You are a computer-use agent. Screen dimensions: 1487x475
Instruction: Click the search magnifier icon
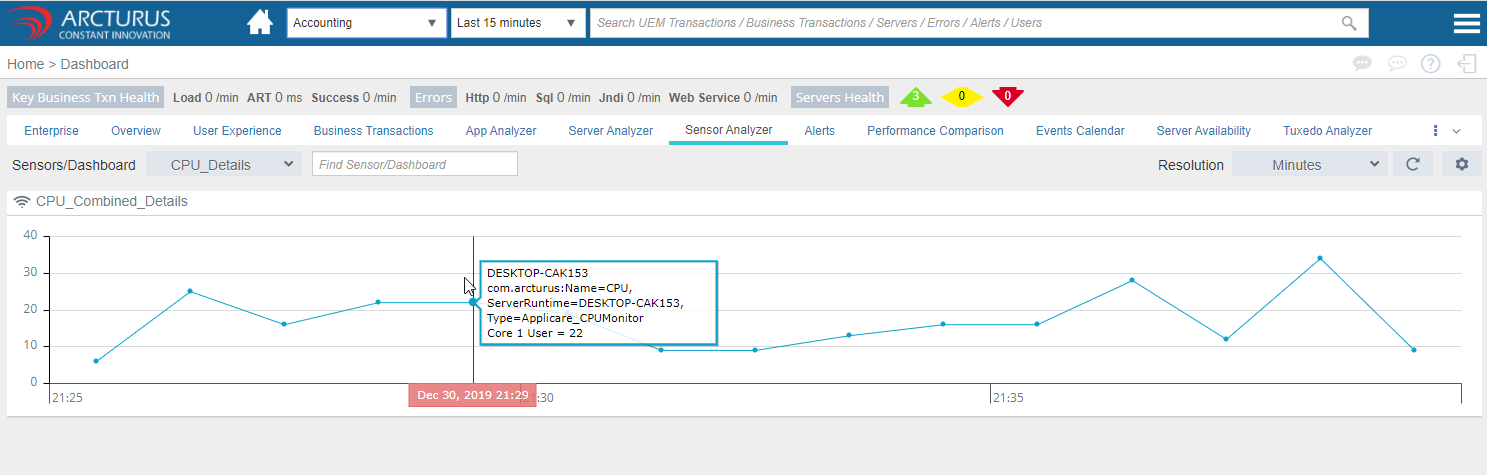[x=1349, y=23]
